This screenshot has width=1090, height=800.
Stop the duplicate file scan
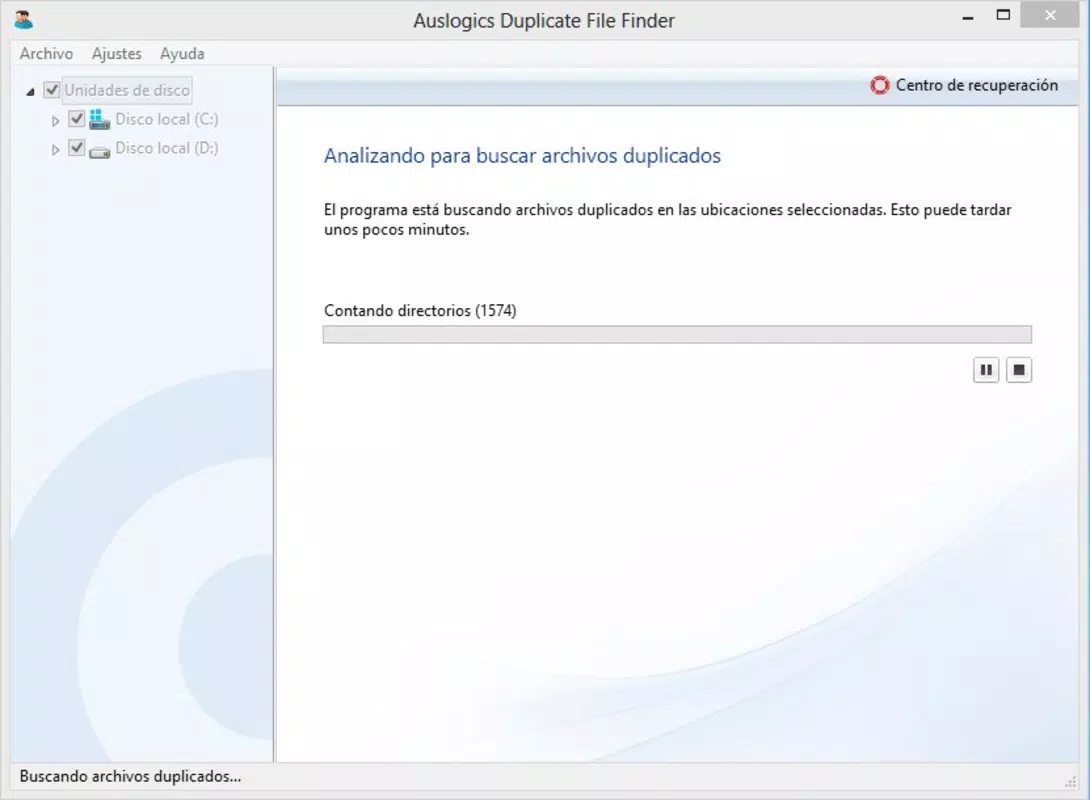(1019, 370)
